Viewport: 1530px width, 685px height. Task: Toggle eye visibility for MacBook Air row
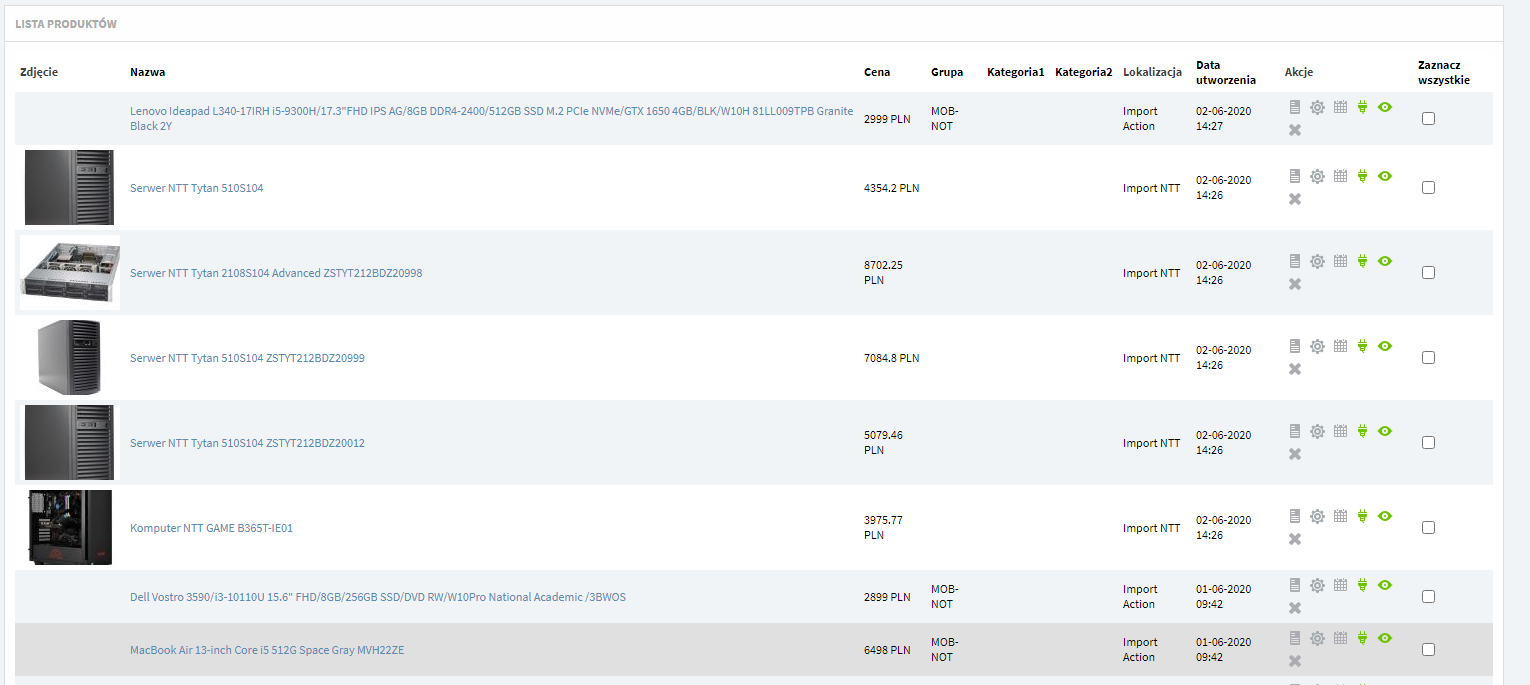coord(1385,638)
